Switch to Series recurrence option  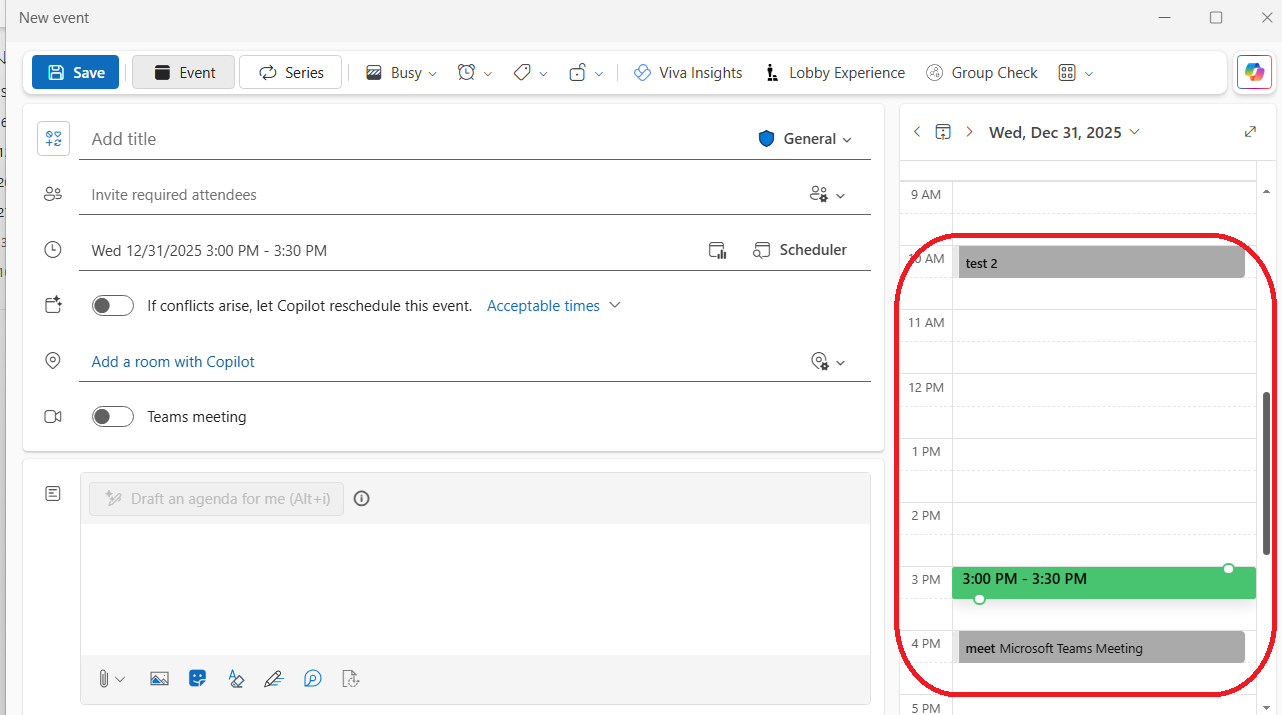point(291,72)
